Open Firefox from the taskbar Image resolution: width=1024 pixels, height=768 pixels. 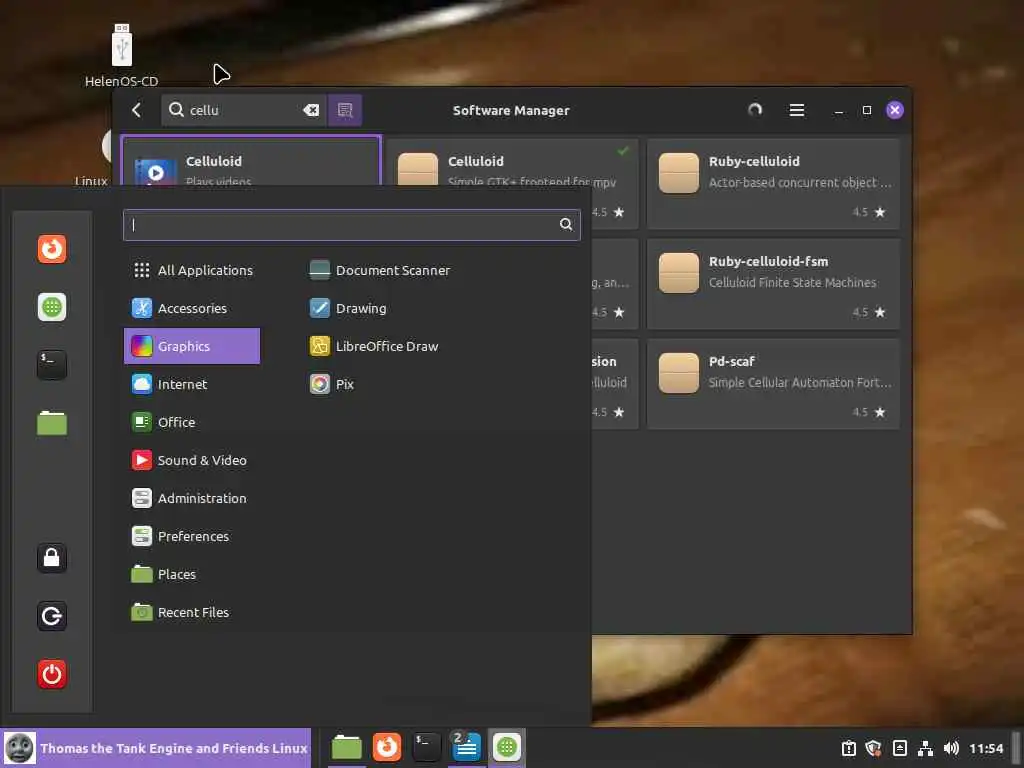[x=387, y=747]
